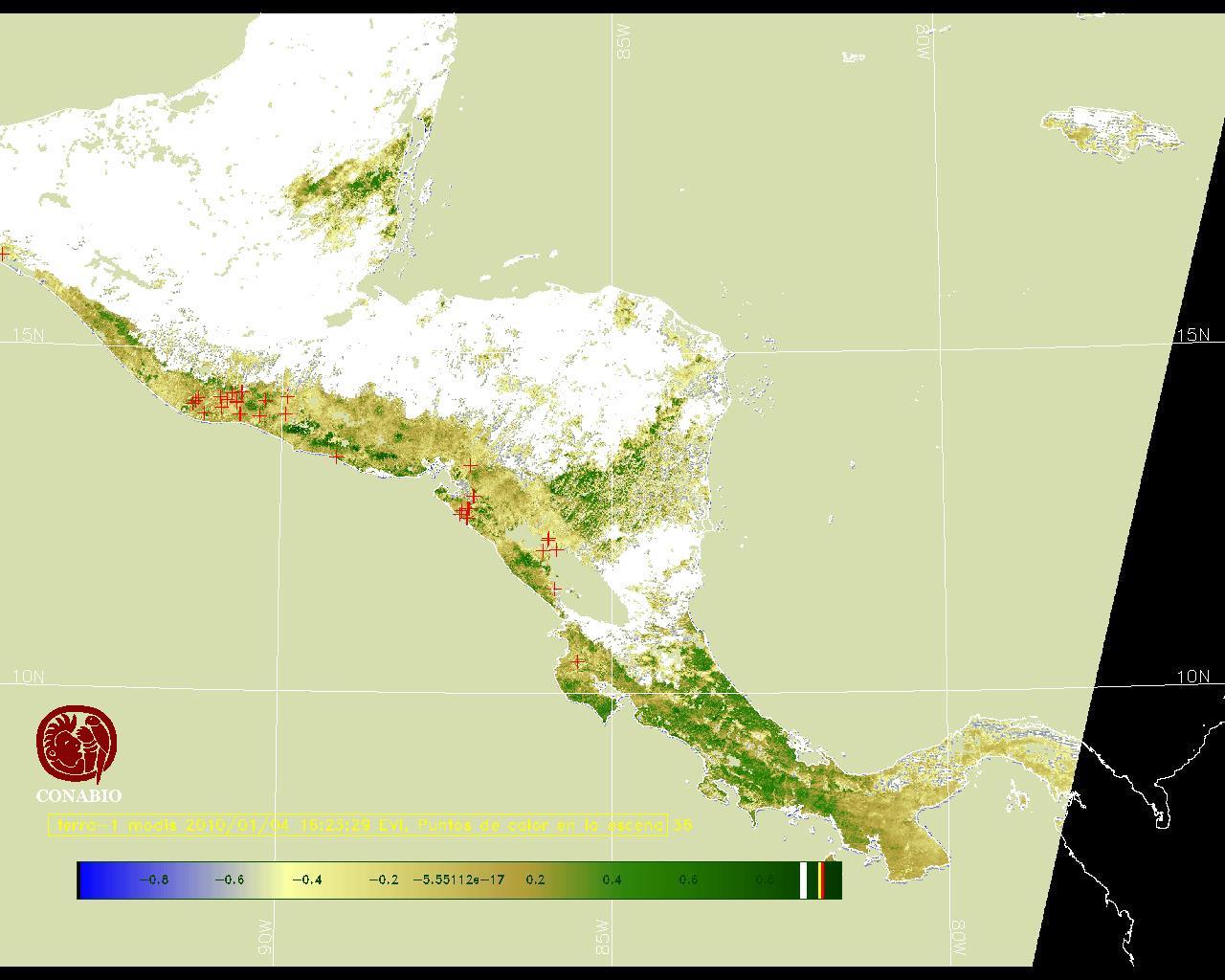Click the 85W longitude label at the top
The image size is (1225, 980).
625,43
